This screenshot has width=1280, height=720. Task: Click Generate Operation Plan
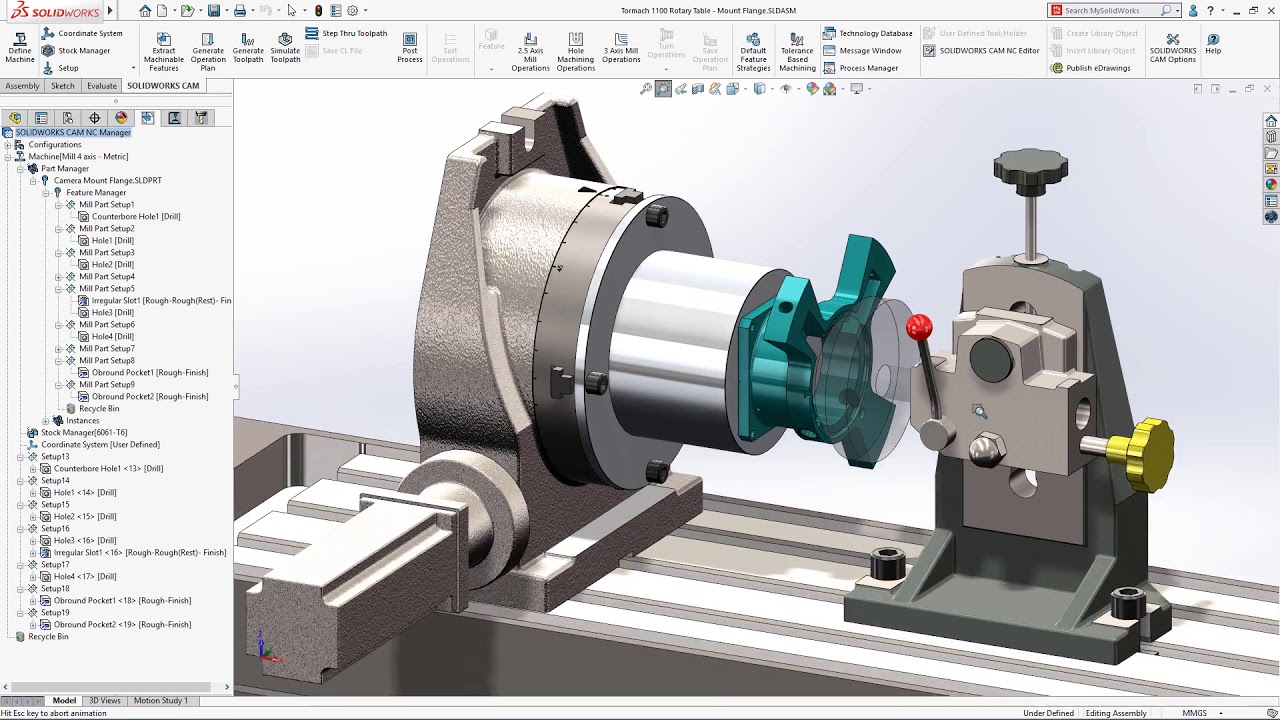point(208,52)
